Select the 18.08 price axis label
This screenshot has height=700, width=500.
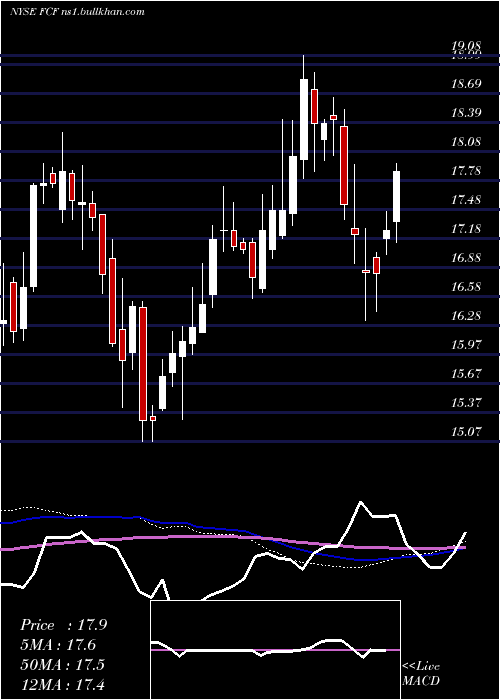(x=466, y=142)
